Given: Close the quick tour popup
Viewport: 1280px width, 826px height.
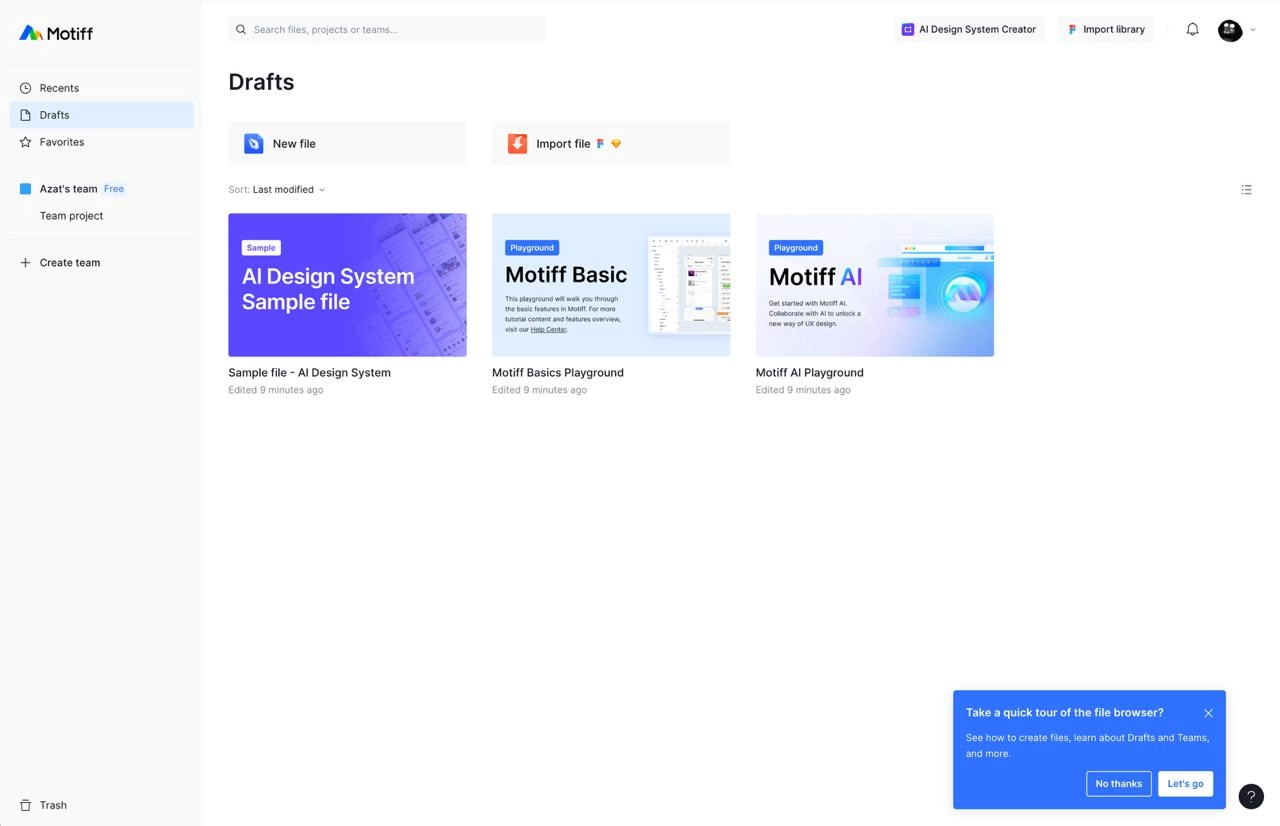Looking at the screenshot, I should click(1208, 713).
